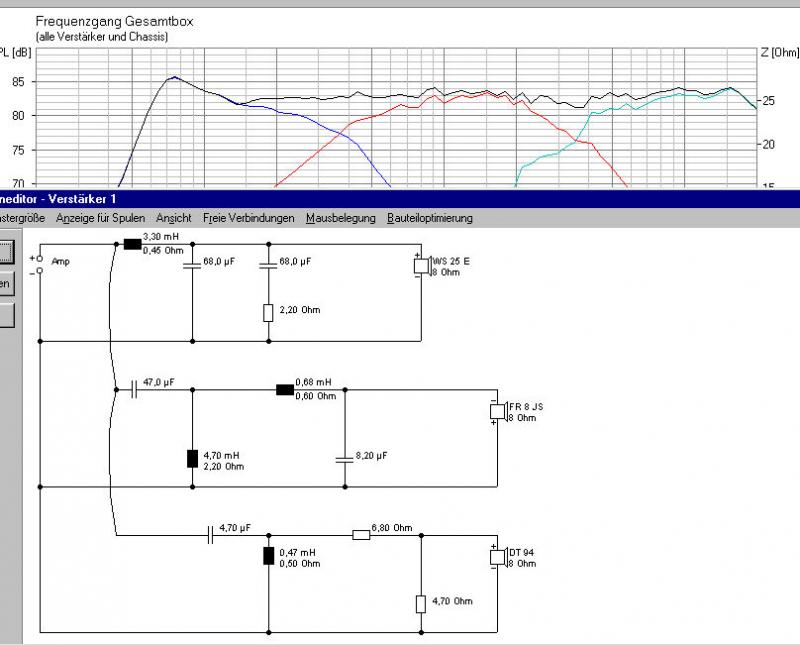The height and width of the screenshot is (645, 800).
Task: Click the 3,30 mH woofer series inductor
Action: (131, 243)
